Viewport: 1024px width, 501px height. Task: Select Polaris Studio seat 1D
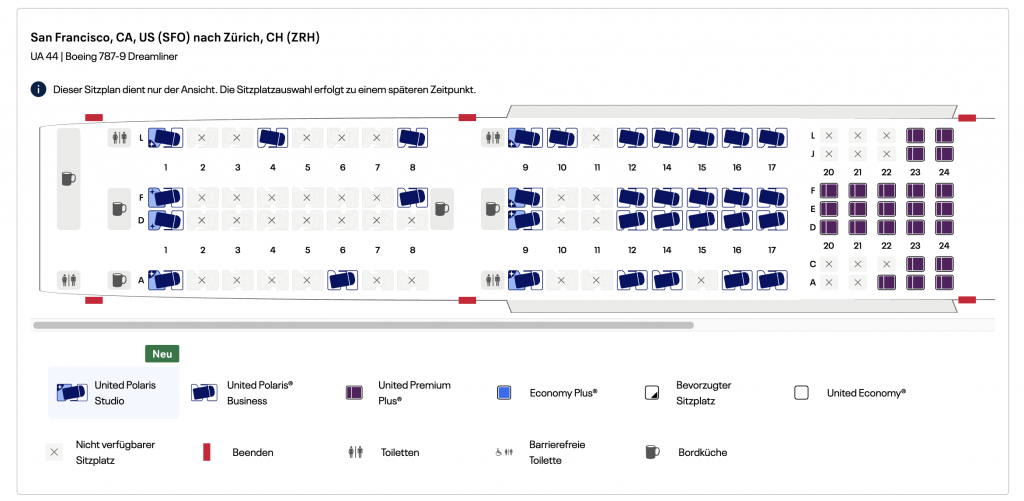pos(166,220)
